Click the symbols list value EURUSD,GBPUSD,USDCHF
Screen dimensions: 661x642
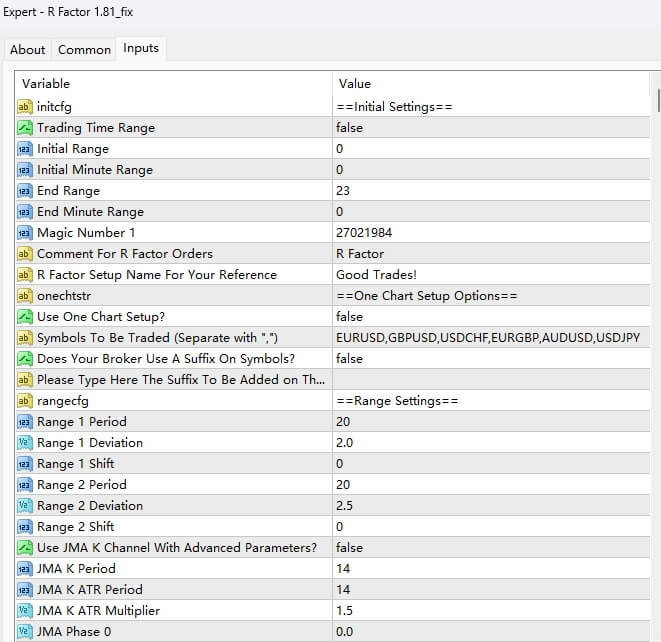[x=488, y=338]
